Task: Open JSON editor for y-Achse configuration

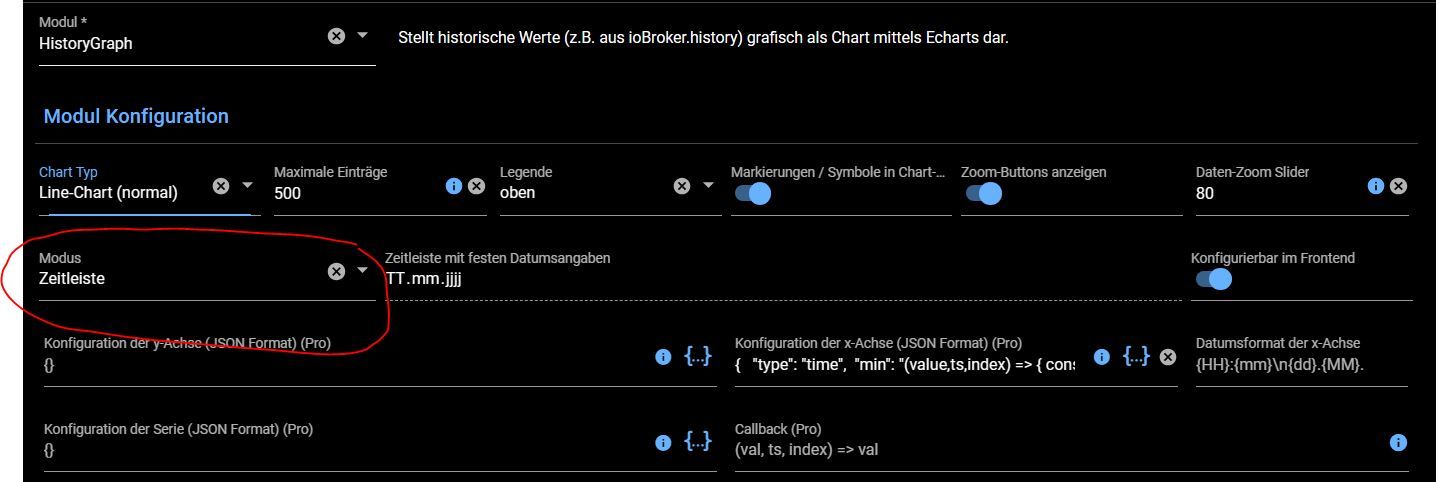Action: coord(697,356)
